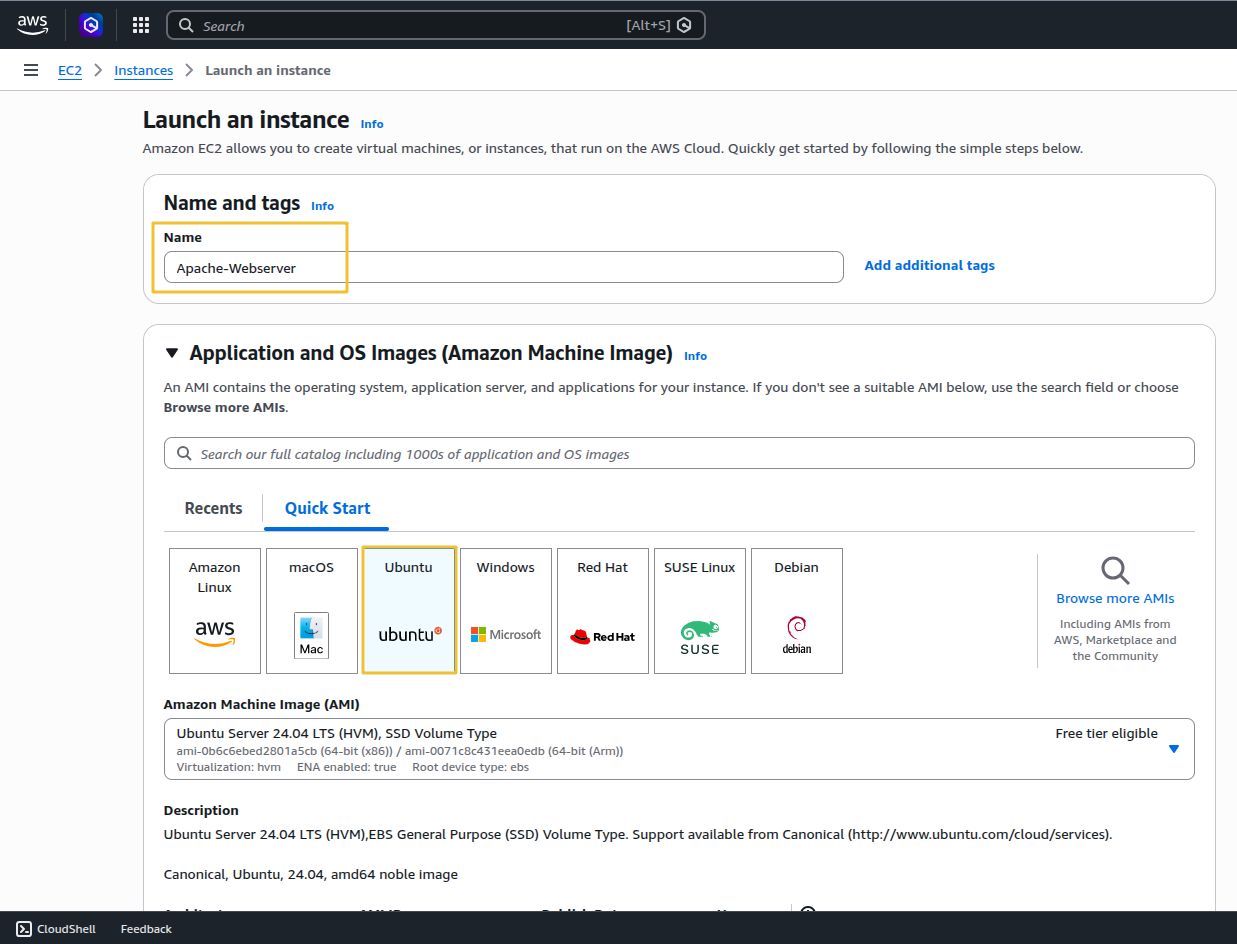Image resolution: width=1237 pixels, height=944 pixels.
Task: Select the Ubuntu AMI icon
Action: [x=409, y=610]
